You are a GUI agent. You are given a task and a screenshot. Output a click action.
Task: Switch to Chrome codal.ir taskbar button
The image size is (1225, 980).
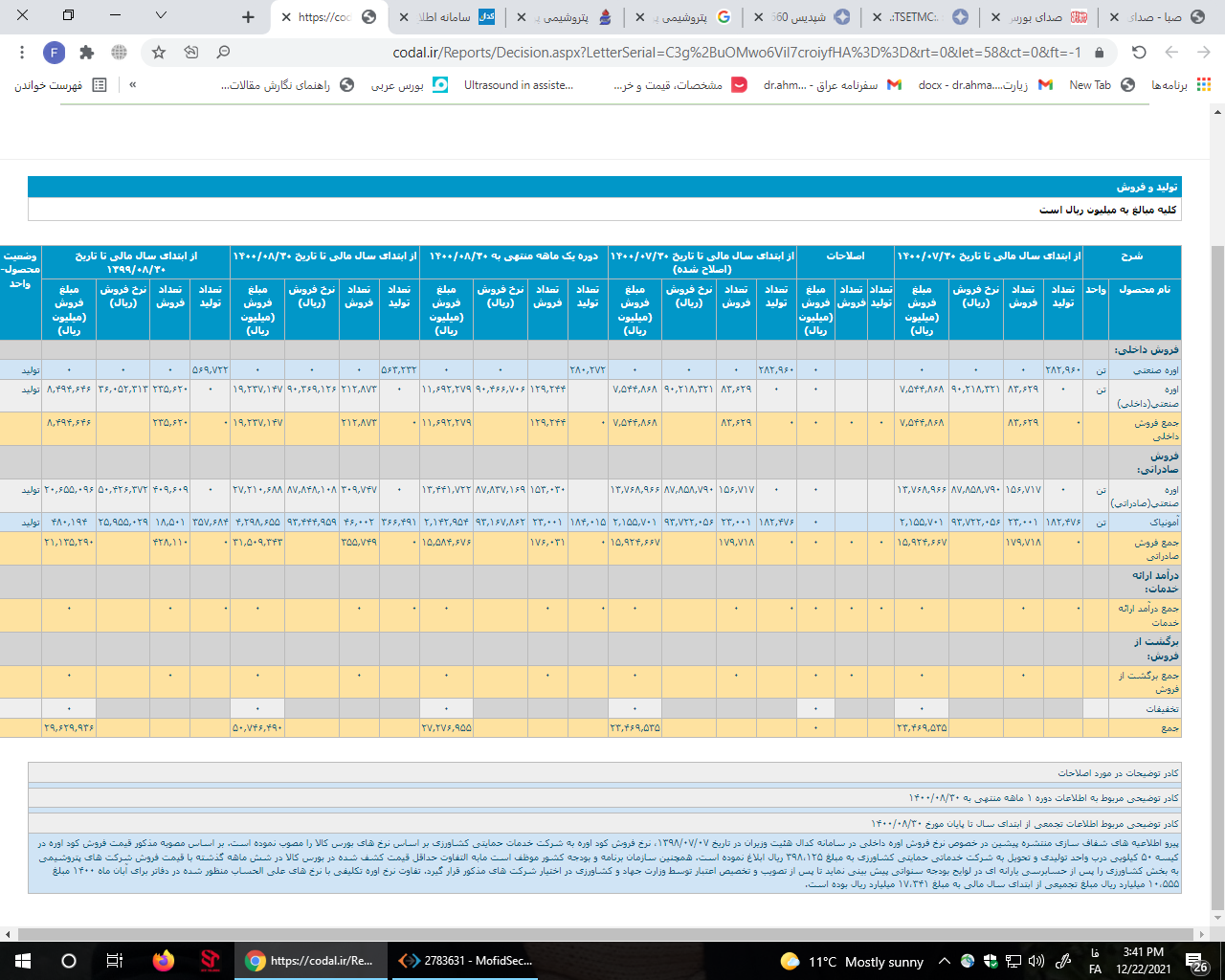point(310,961)
